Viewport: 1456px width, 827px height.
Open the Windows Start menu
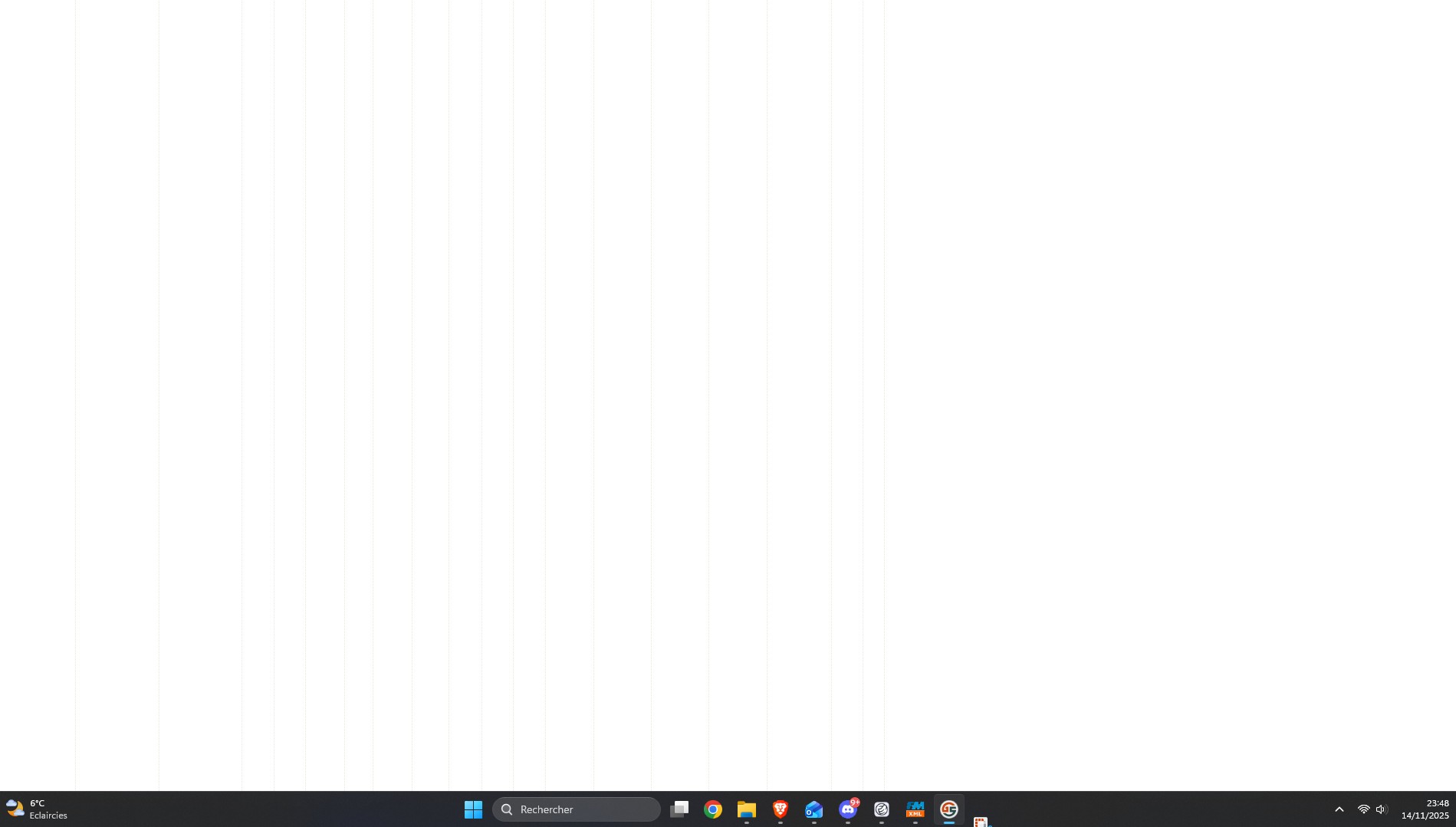pyautogui.click(x=473, y=809)
